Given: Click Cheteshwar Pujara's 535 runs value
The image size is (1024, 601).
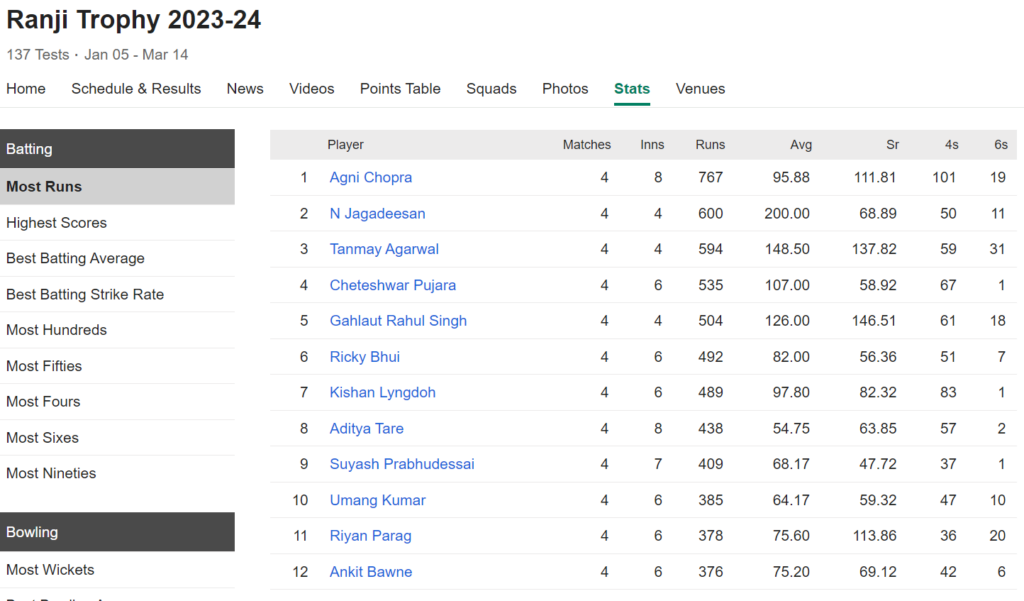Looking at the screenshot, I should [711, 285].
